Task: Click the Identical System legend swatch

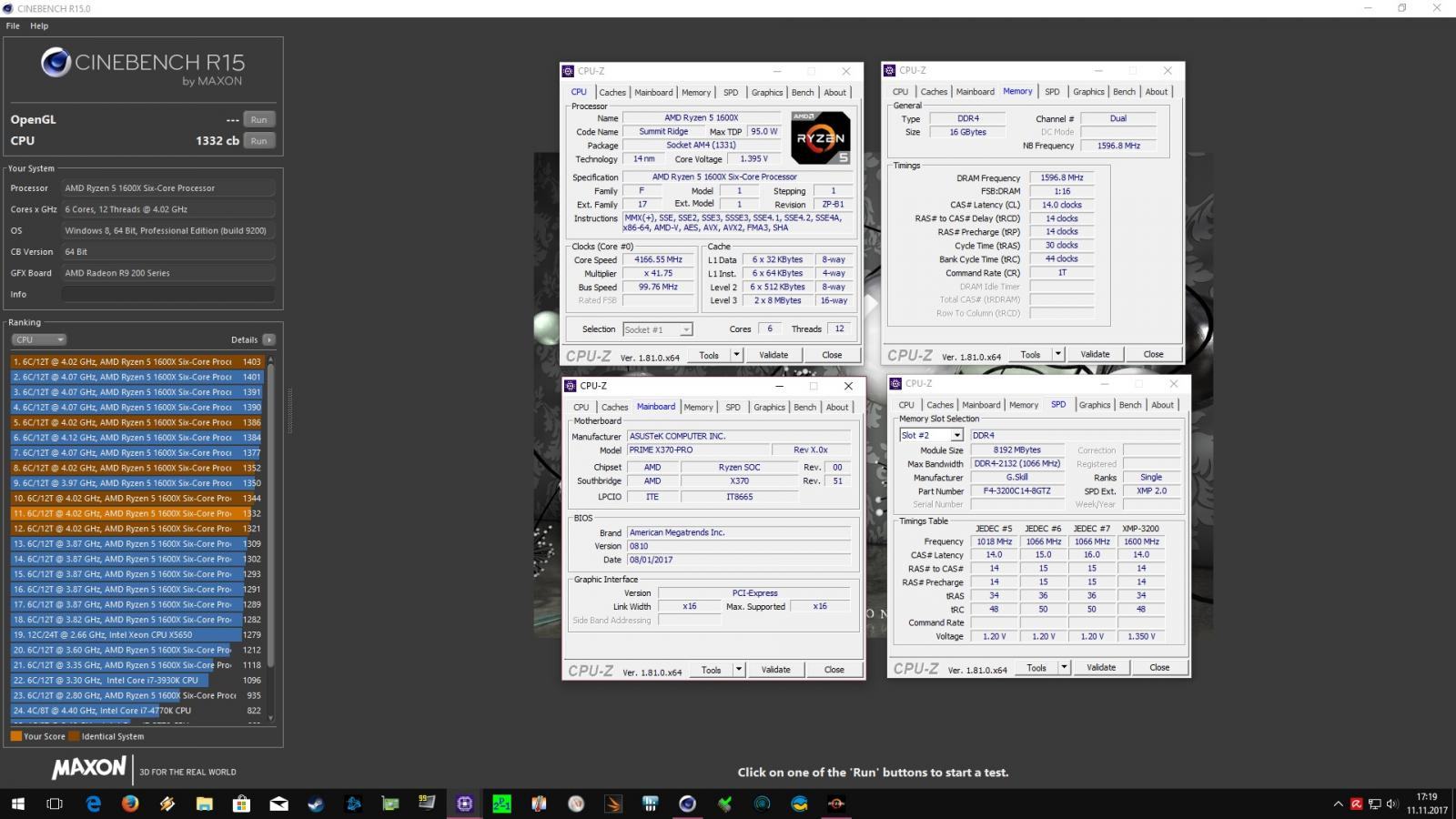Action: (75, 736)
